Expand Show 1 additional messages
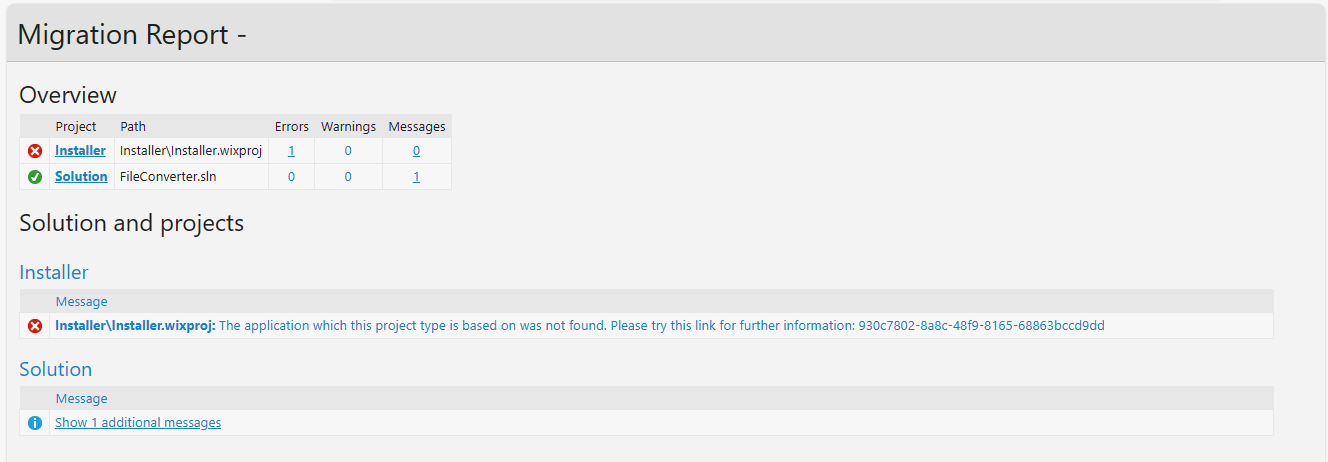Screen dimensions: 1328x462 [138, 423]
